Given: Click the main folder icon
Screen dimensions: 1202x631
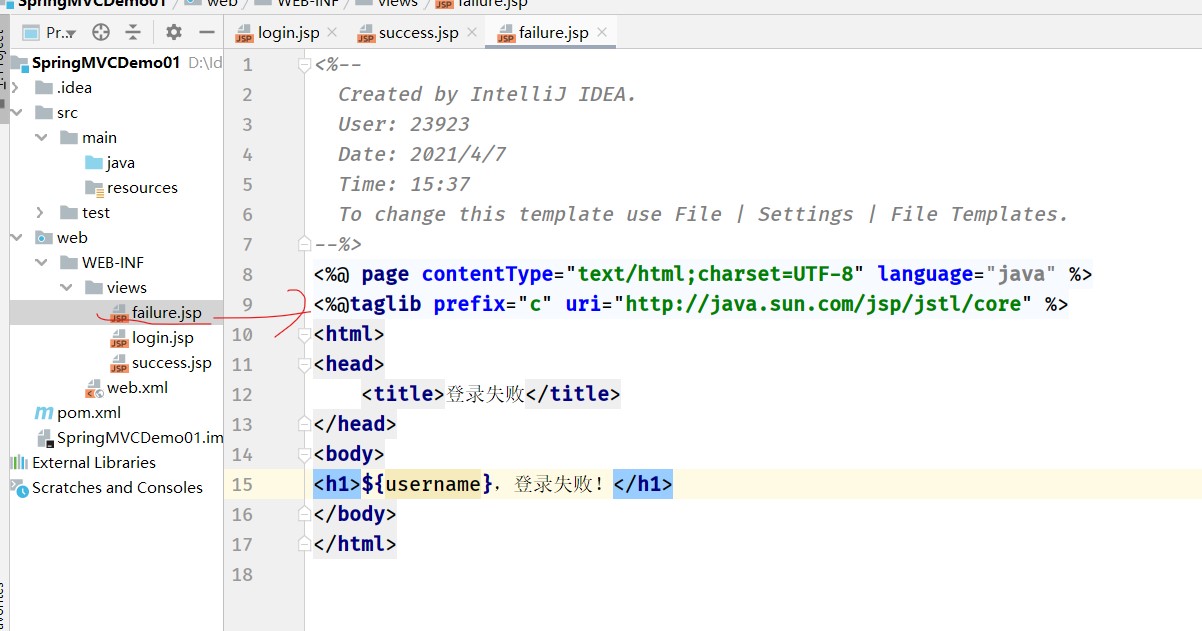Looking at the screenshot, I should 68,137.
